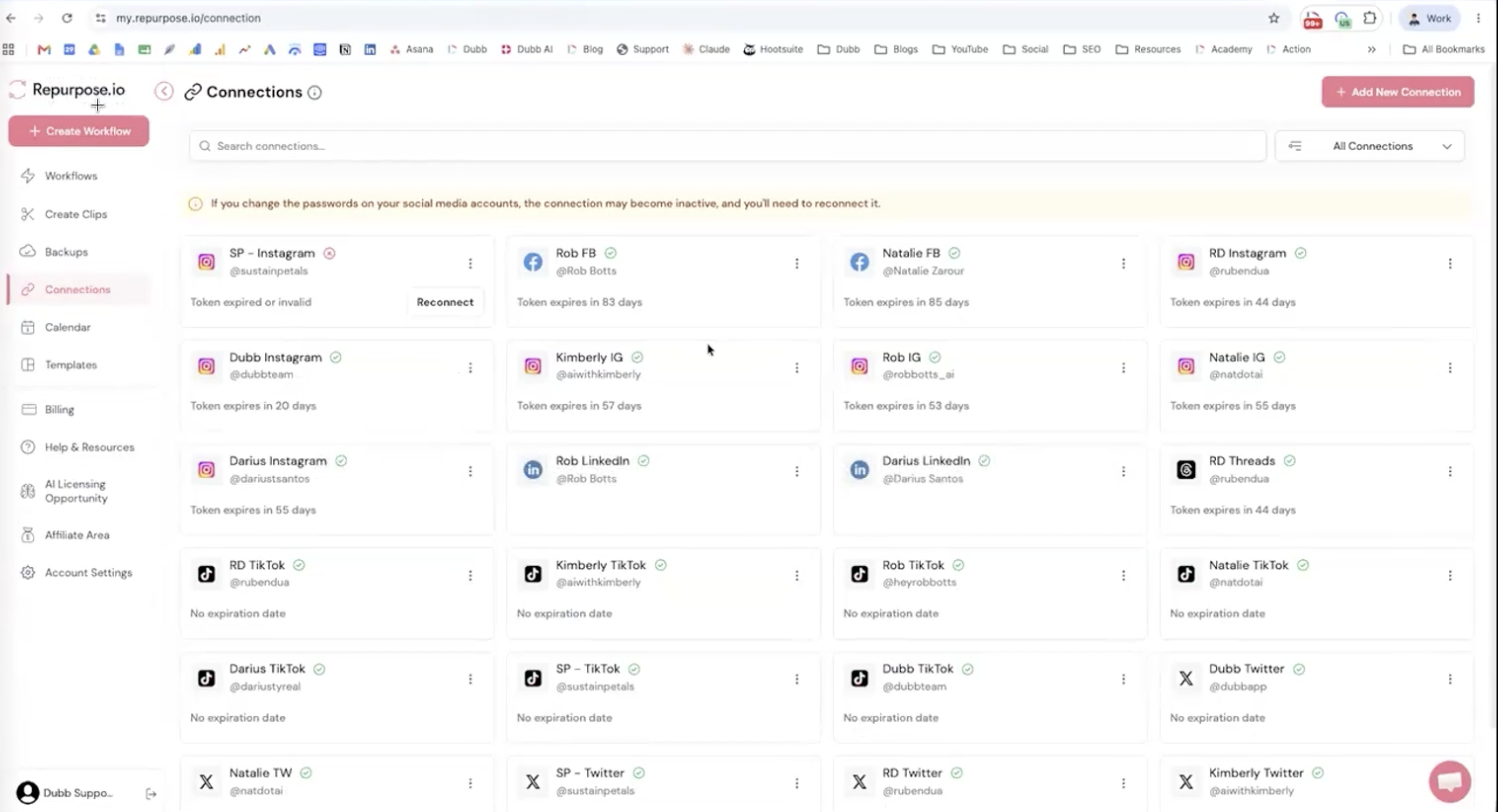This screenshot has width=1498, height=812.
Task: Open the Repurpose.io logo home link
Action: tap(67, 90)
